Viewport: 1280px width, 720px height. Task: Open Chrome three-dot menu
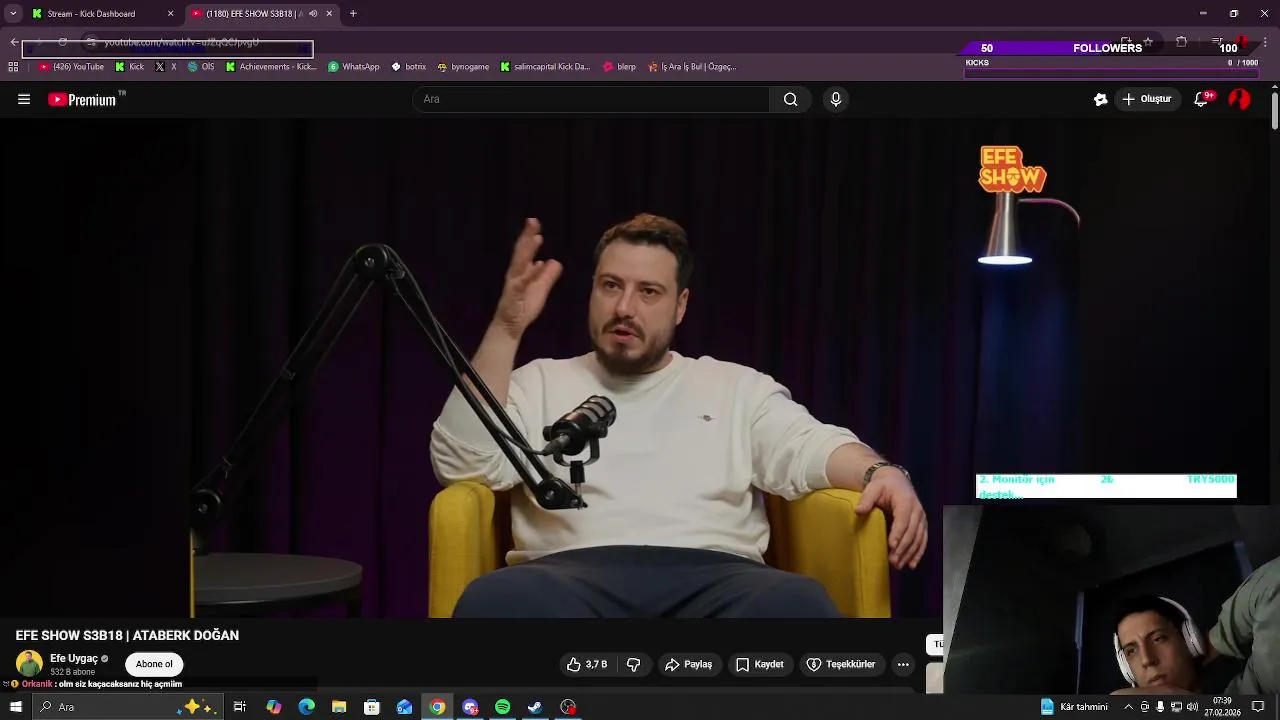tap(1266, 42)
